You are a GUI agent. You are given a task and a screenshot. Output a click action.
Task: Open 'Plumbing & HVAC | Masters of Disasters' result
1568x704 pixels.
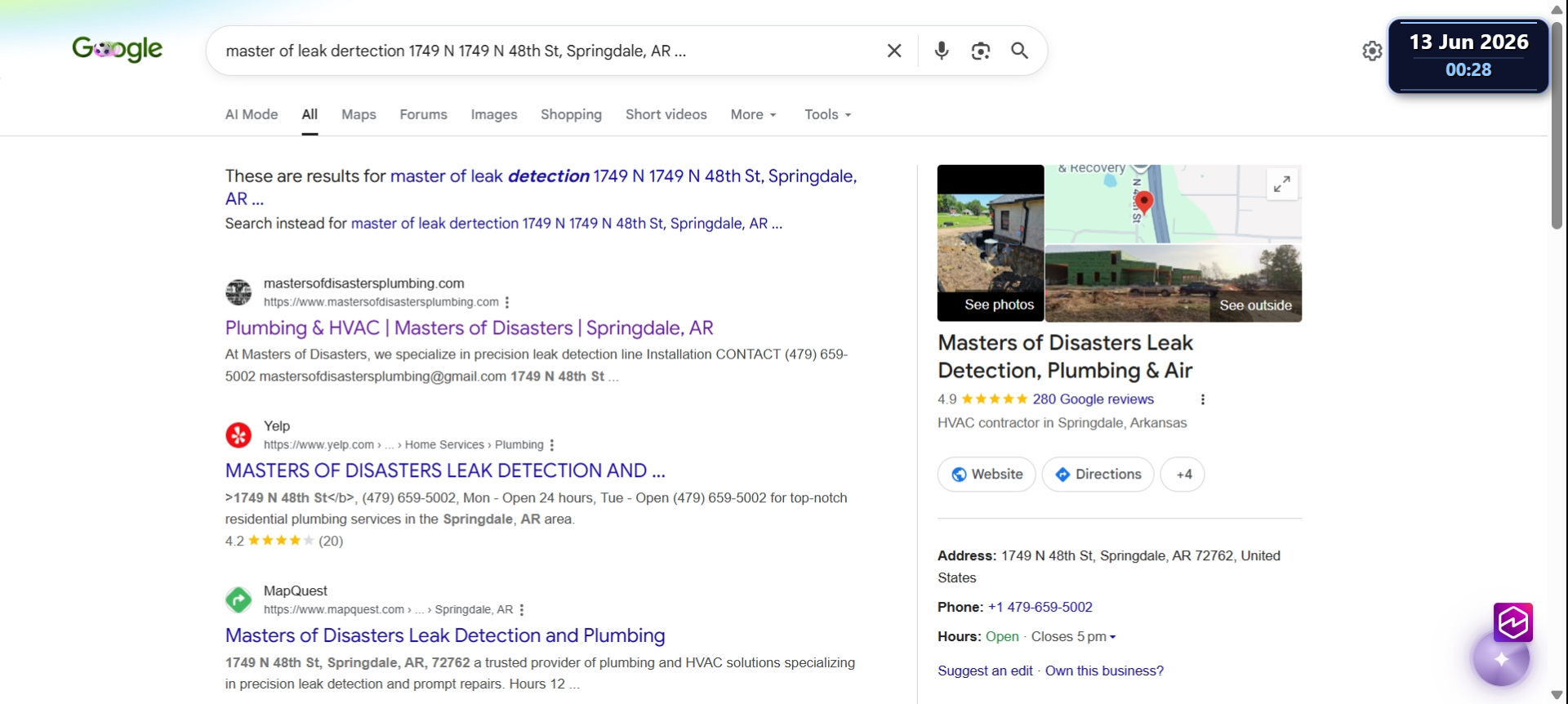click(470, 328)
